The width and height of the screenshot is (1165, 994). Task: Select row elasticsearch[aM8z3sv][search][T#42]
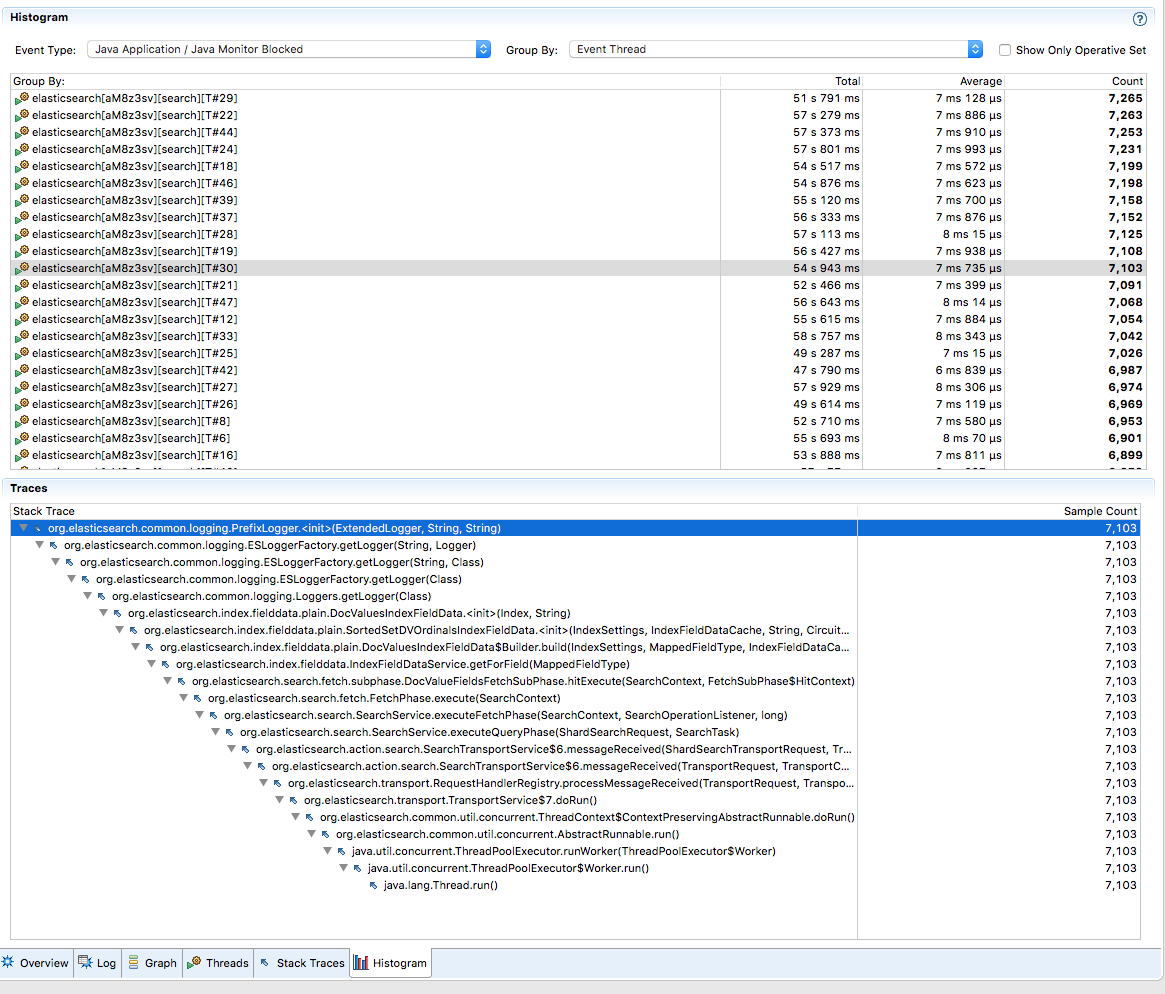pos(578,370)
